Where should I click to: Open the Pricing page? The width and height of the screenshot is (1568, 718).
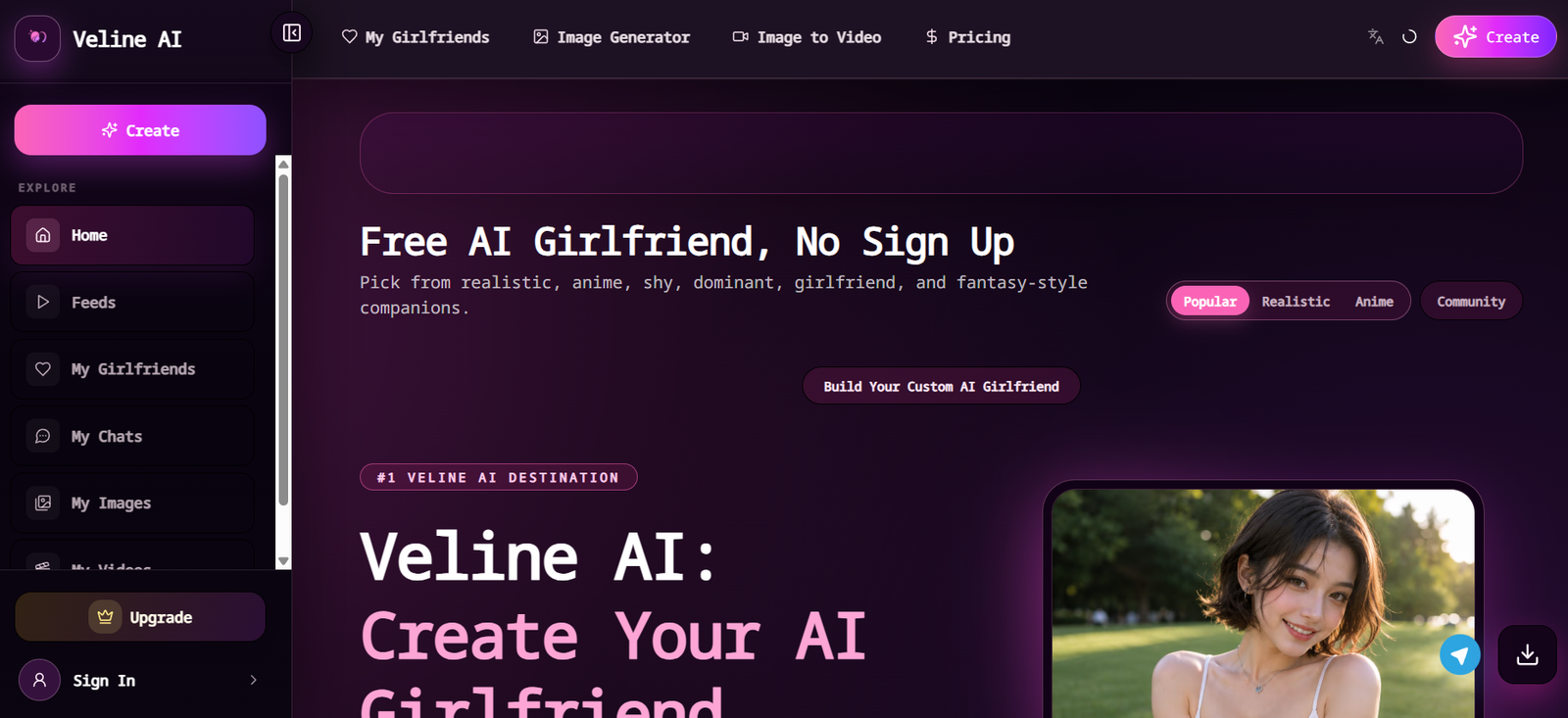[x=967, y=37]
